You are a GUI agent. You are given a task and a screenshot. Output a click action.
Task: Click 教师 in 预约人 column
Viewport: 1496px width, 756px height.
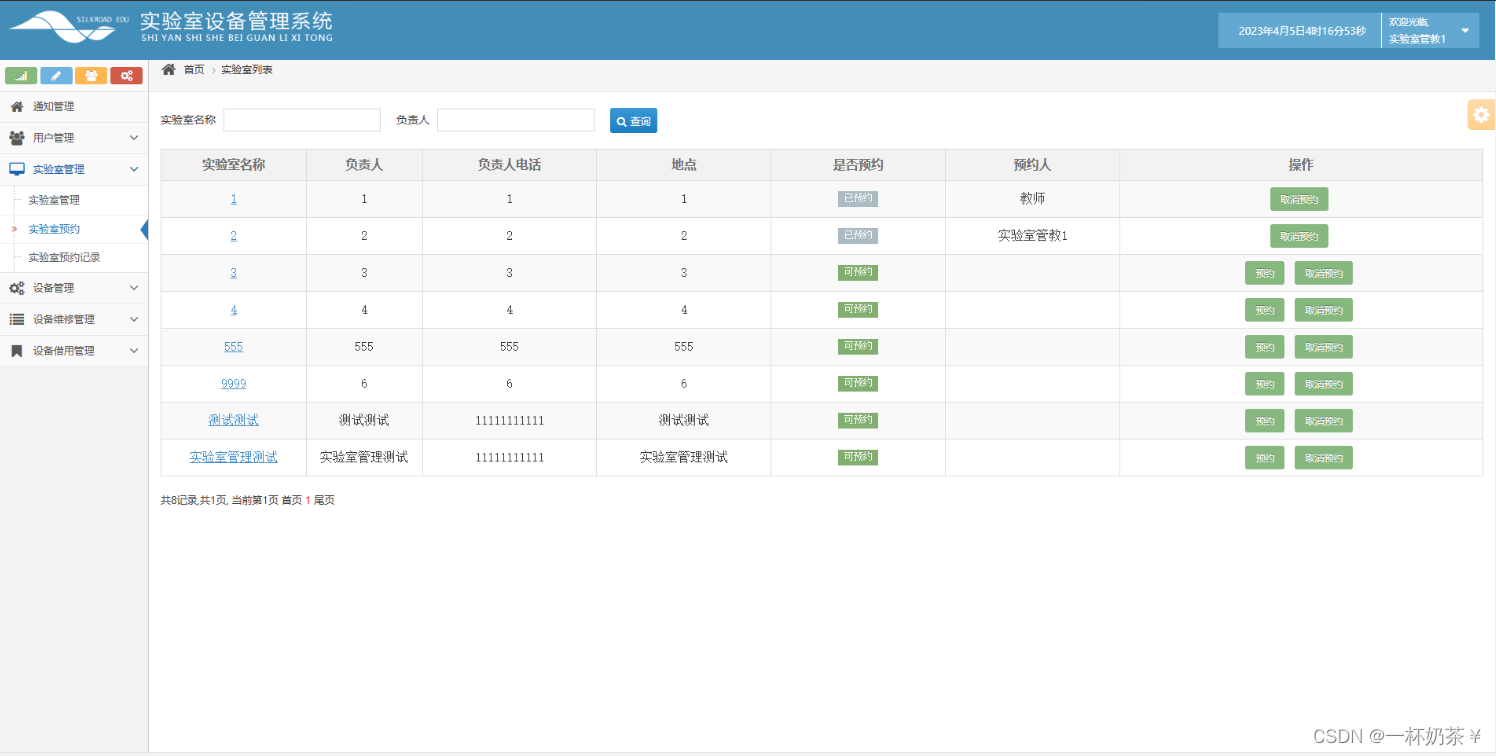click(1032, 199)
